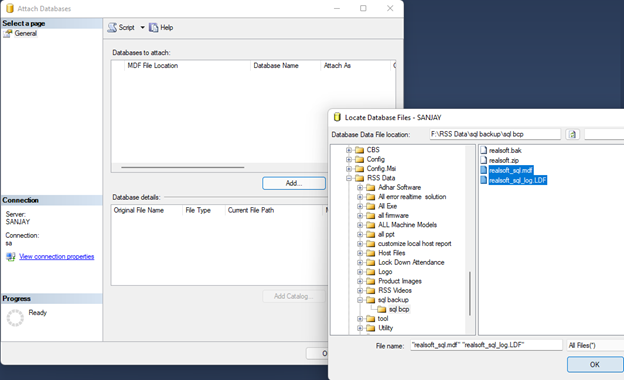Click the Add Catalog... button

pyautogui.click(x=294, y=296)
